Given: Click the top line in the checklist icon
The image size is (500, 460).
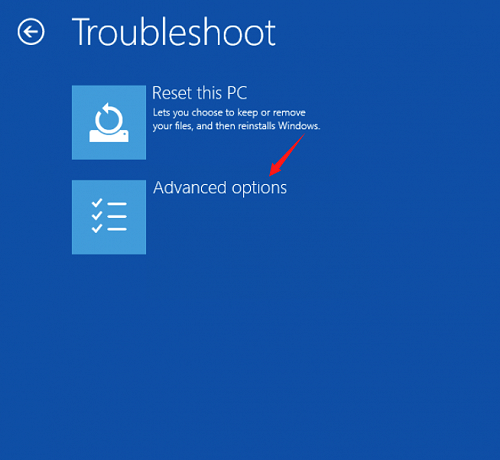Looking at the screenshot, I should tap(117, 204).
